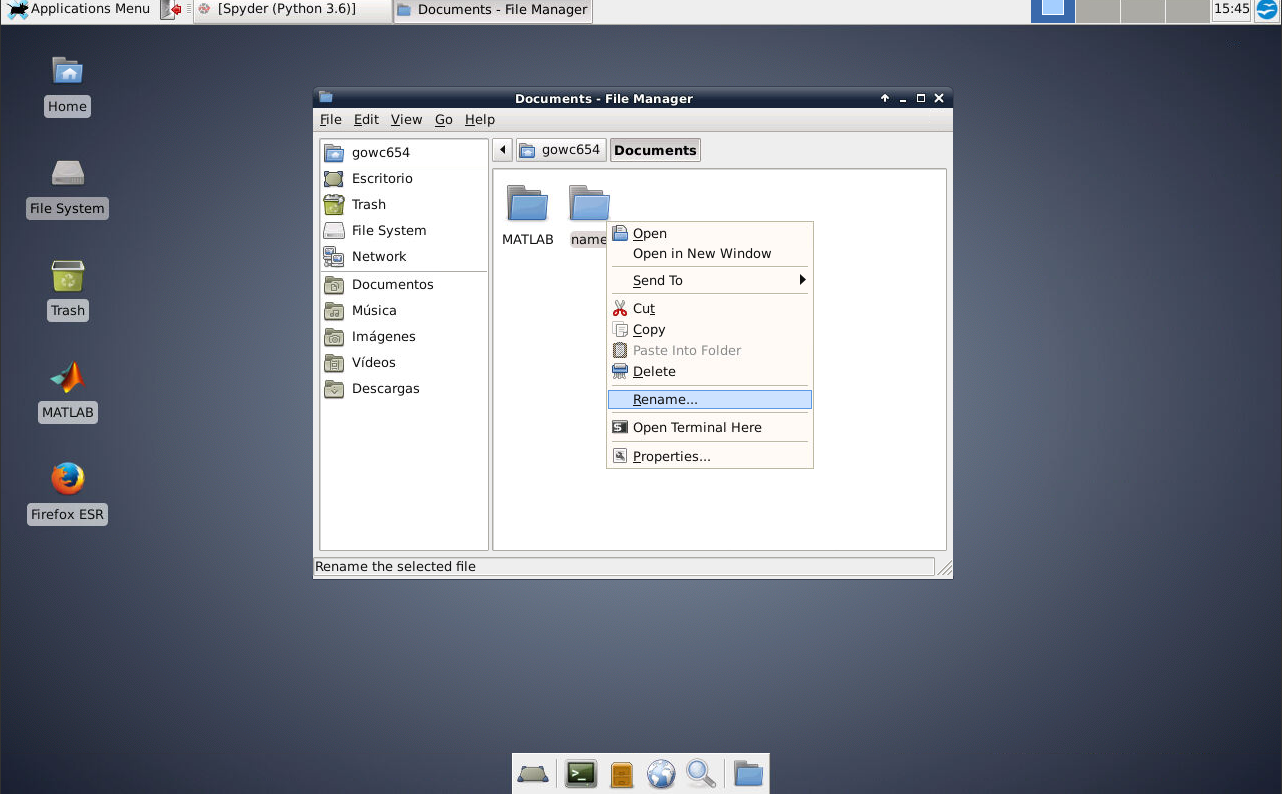Click the gowc654 home icon in sidebar

334,152
